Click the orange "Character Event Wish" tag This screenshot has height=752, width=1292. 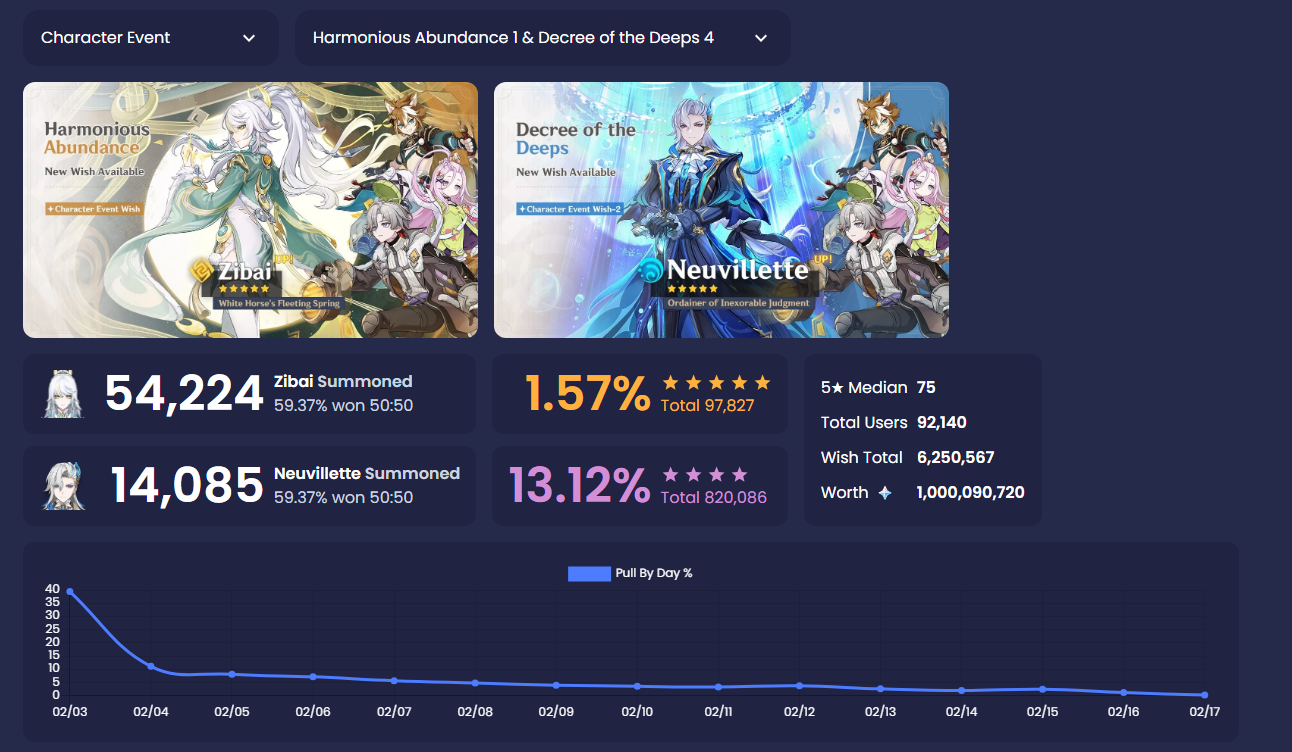(x=94, y=209)
